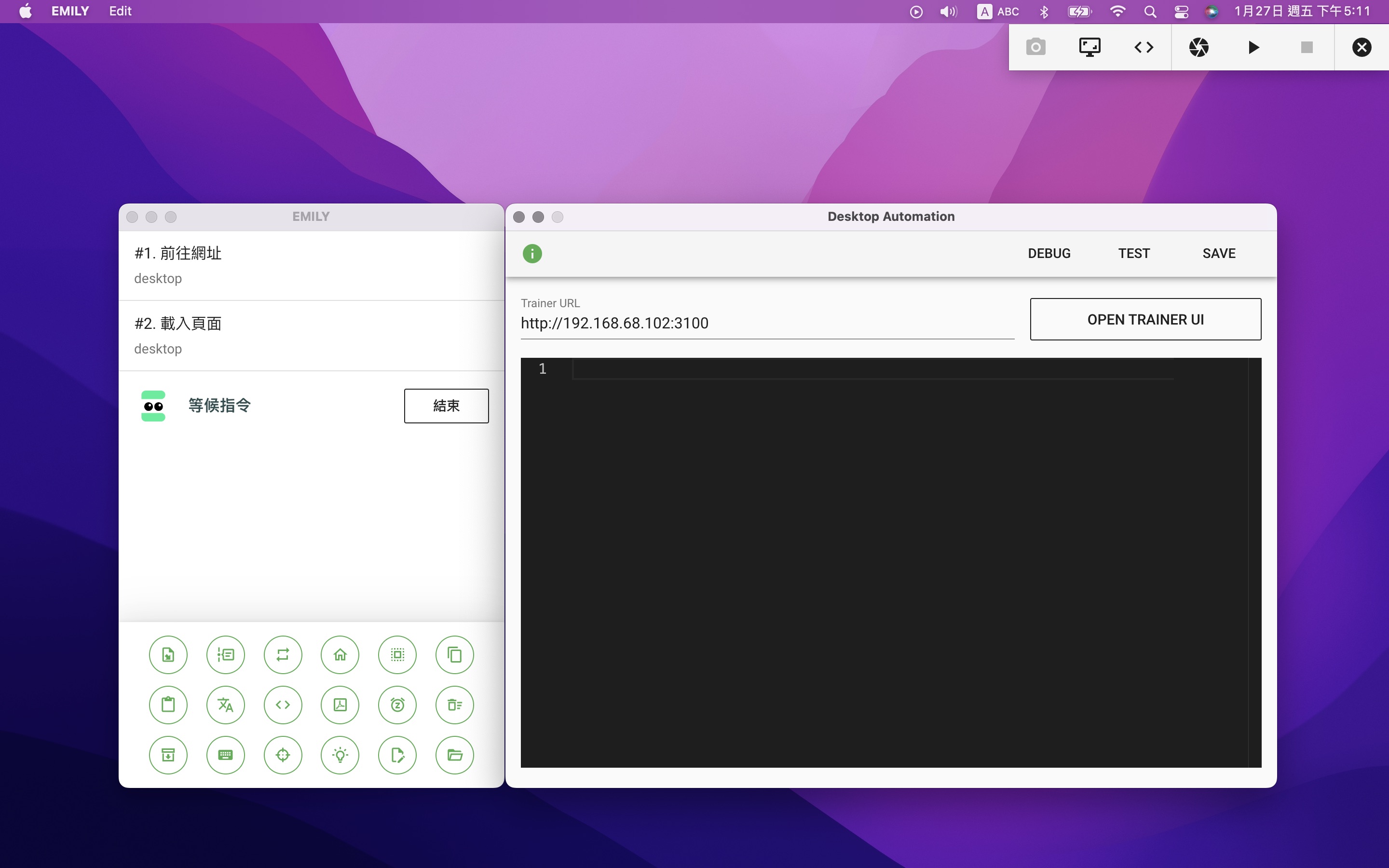Click the camera shutter aperture icon
This screenshot has height=868, width=1389.
(x=1198, y=47)
